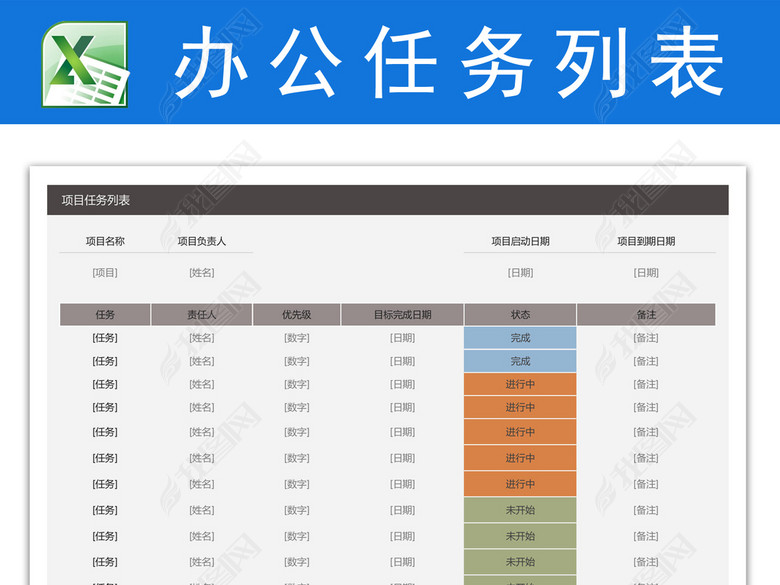Click [姓名] field under 项目负责人
Image resolution: width=780 pixels, height=585 pixels.
point(201,273)
